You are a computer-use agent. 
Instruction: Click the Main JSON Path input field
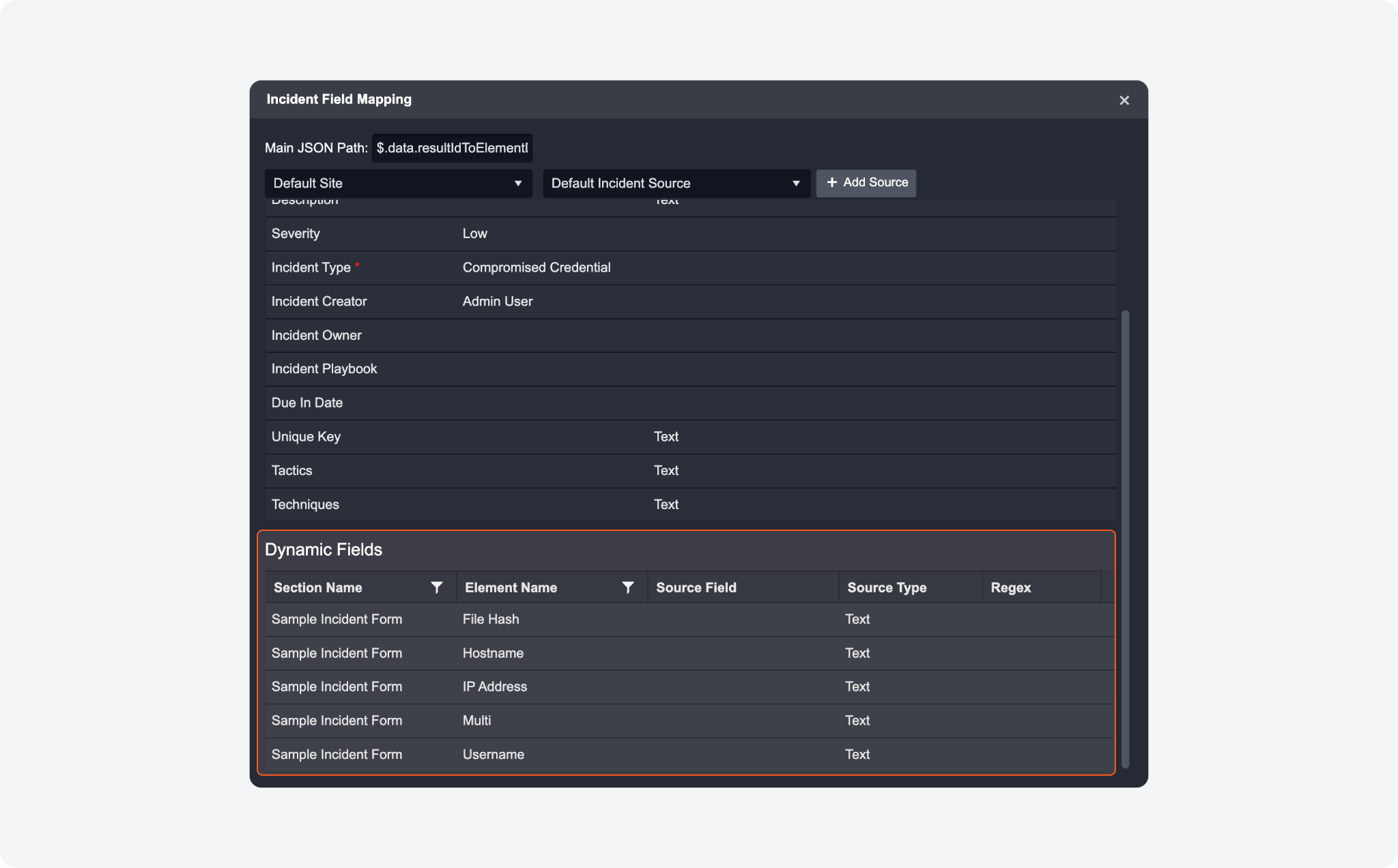tap(452, 148)
